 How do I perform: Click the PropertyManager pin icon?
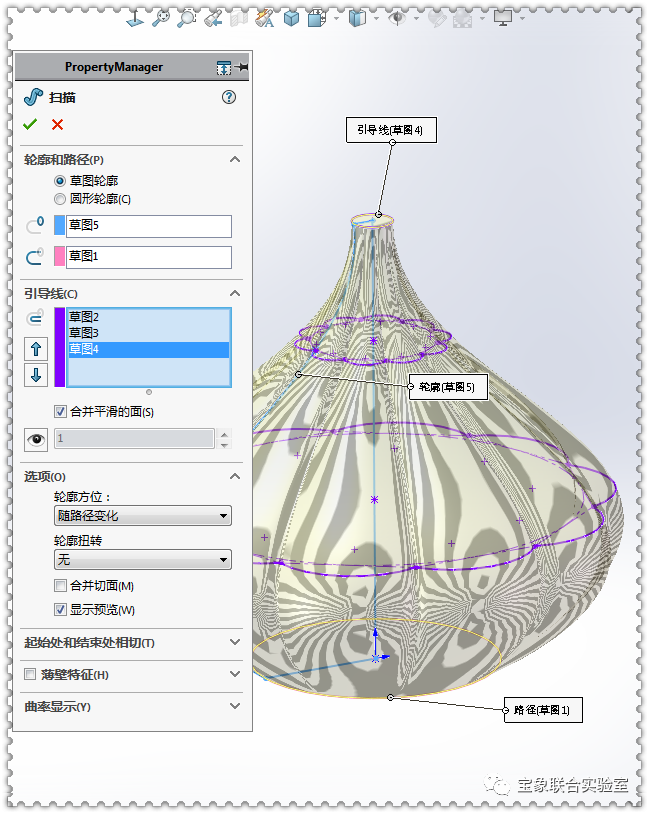(x=241, y=67)
